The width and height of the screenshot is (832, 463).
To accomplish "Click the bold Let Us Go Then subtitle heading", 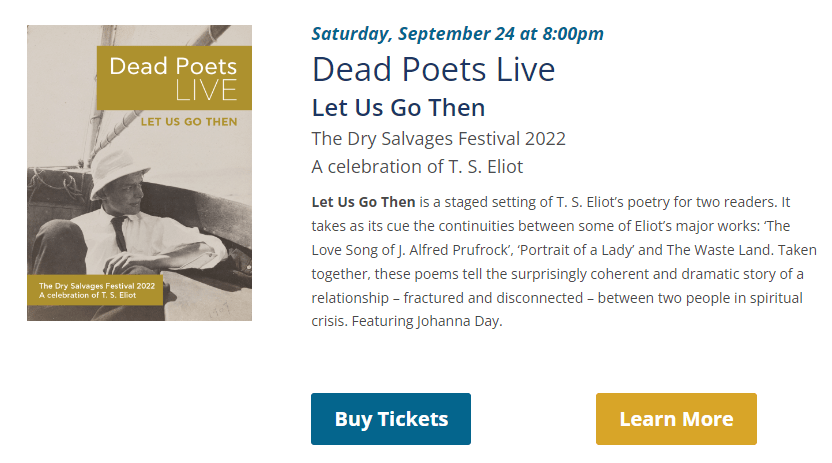I will pos(398,106).
